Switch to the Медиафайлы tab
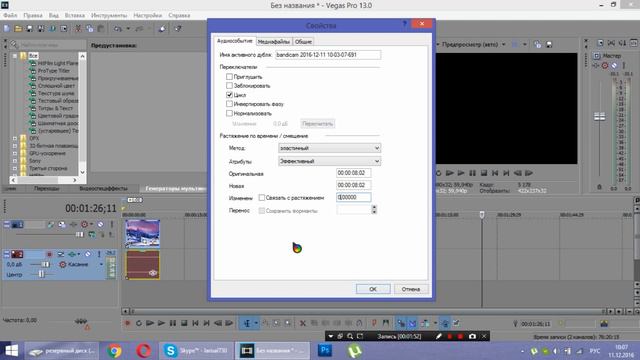Image resolution: width=640 pixels, height=360 pixels. pyautogui.click(x=273, y=42)
